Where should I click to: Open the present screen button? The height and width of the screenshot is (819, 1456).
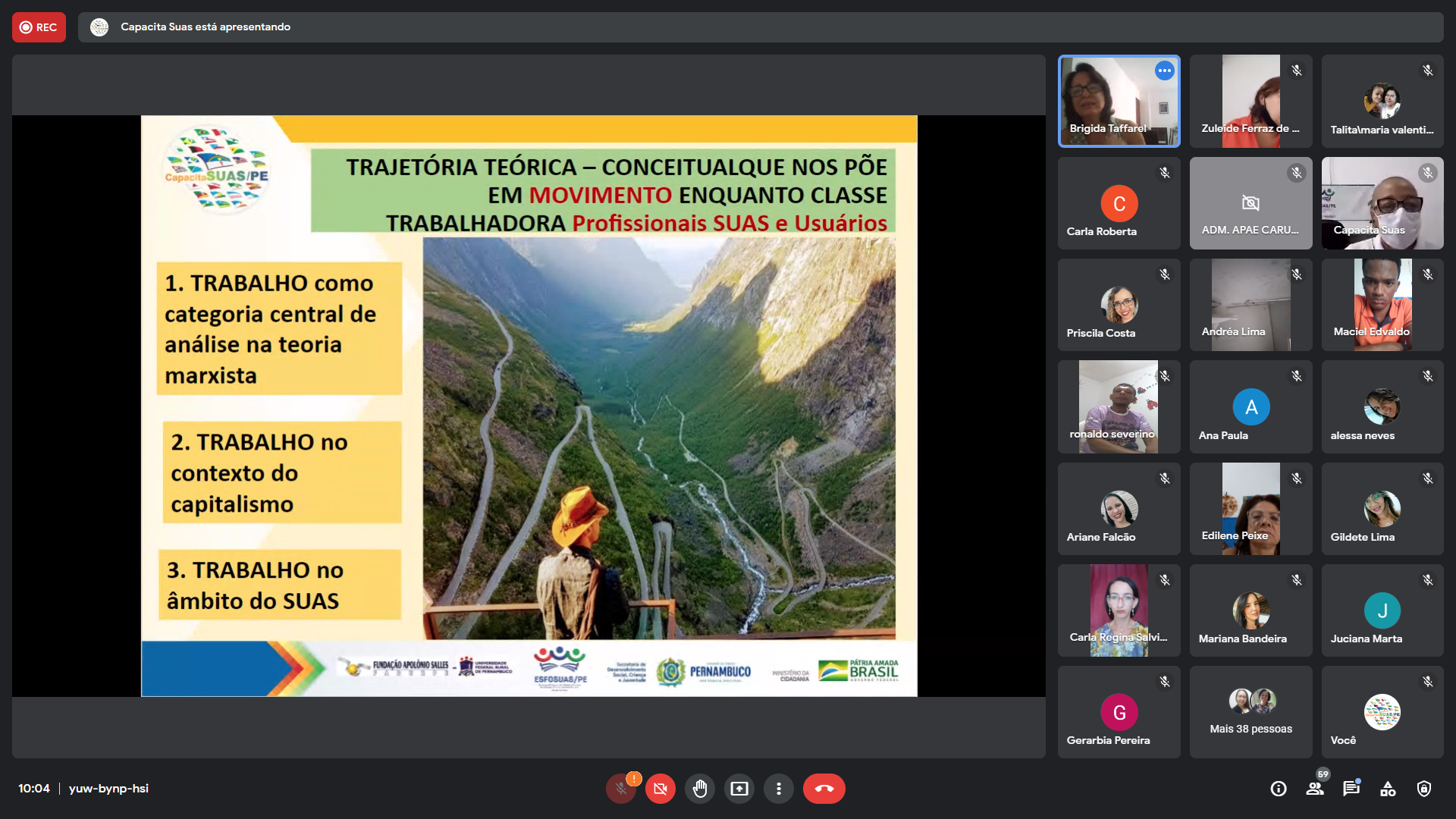pos(739,789)
